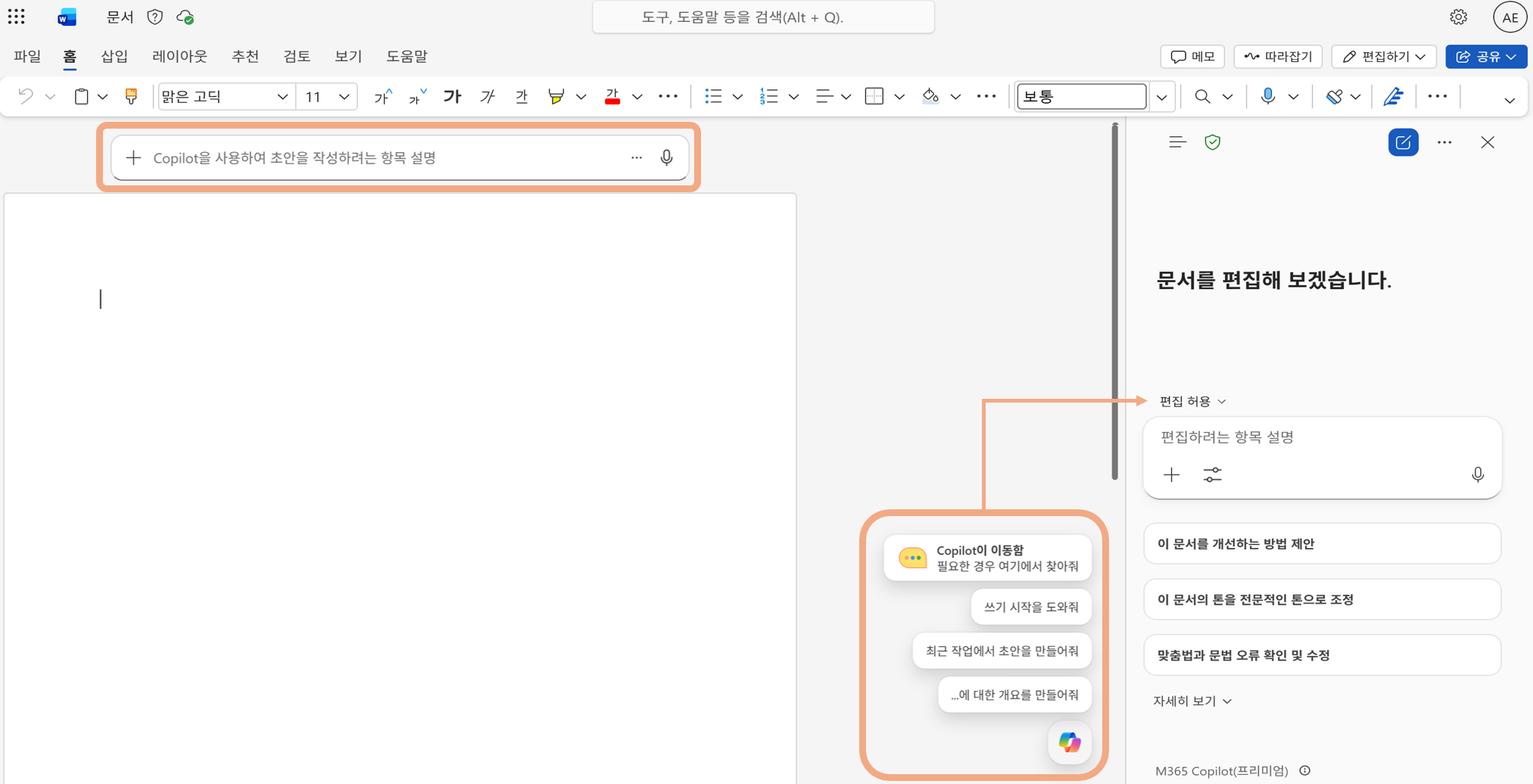Open the 파일 menu
This screenshot has width=1533, height=784.
[x=27, y=56]
